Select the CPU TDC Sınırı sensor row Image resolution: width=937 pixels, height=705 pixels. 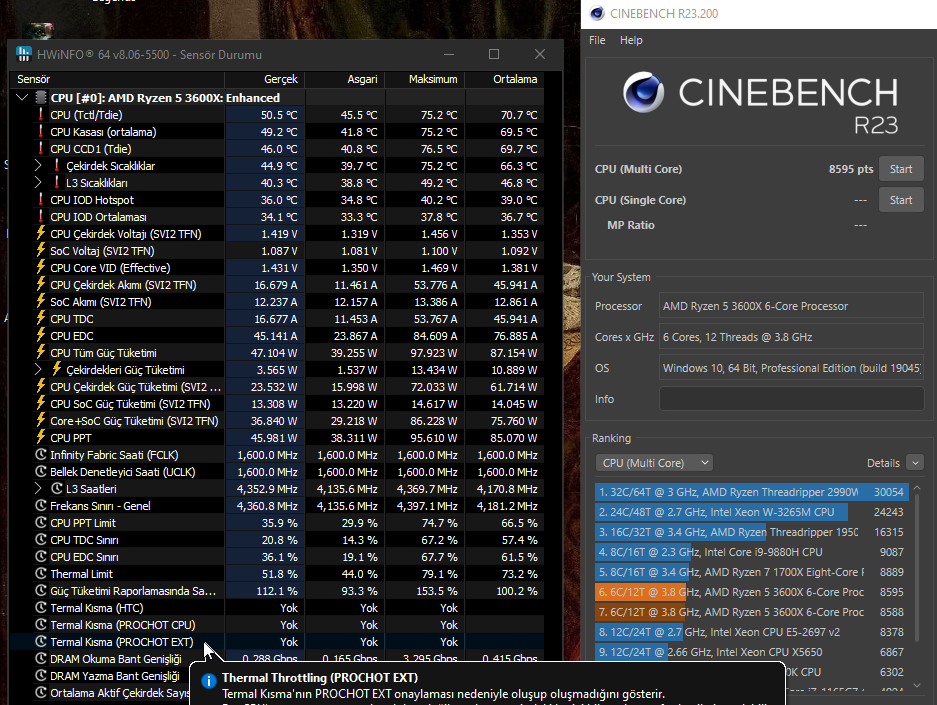coord(277,540)
